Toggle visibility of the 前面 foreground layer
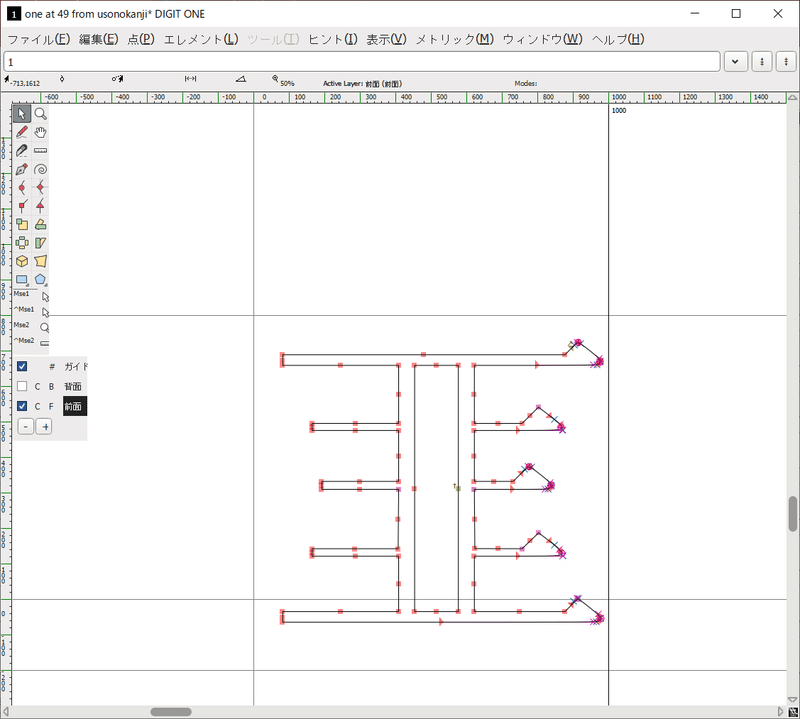 [22, 406]
